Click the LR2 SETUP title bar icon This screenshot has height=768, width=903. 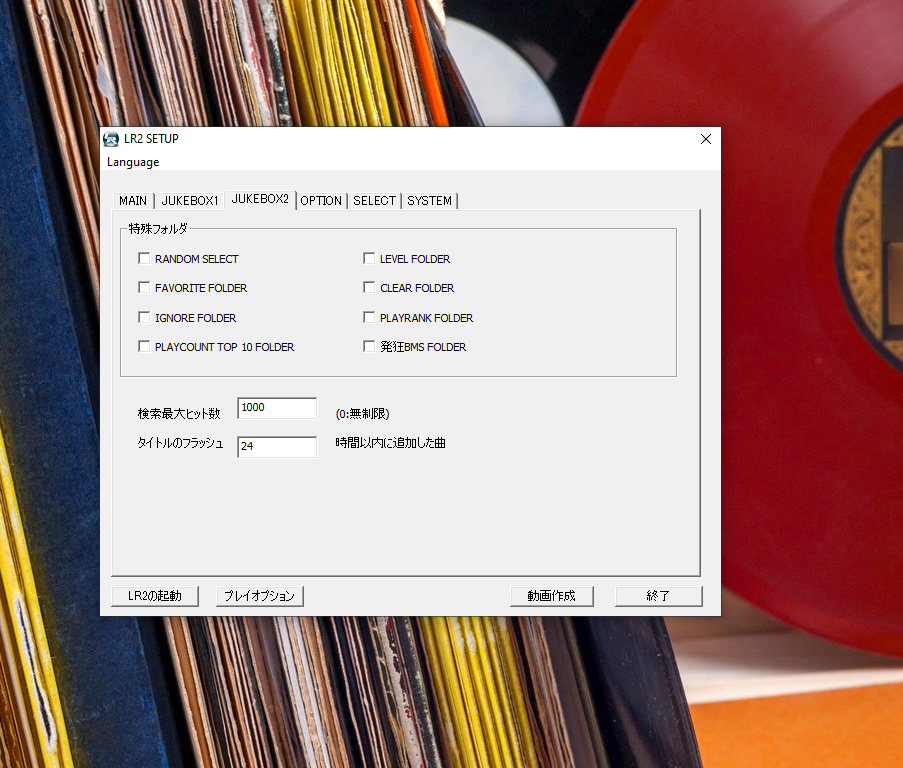[x=111, y=139]
